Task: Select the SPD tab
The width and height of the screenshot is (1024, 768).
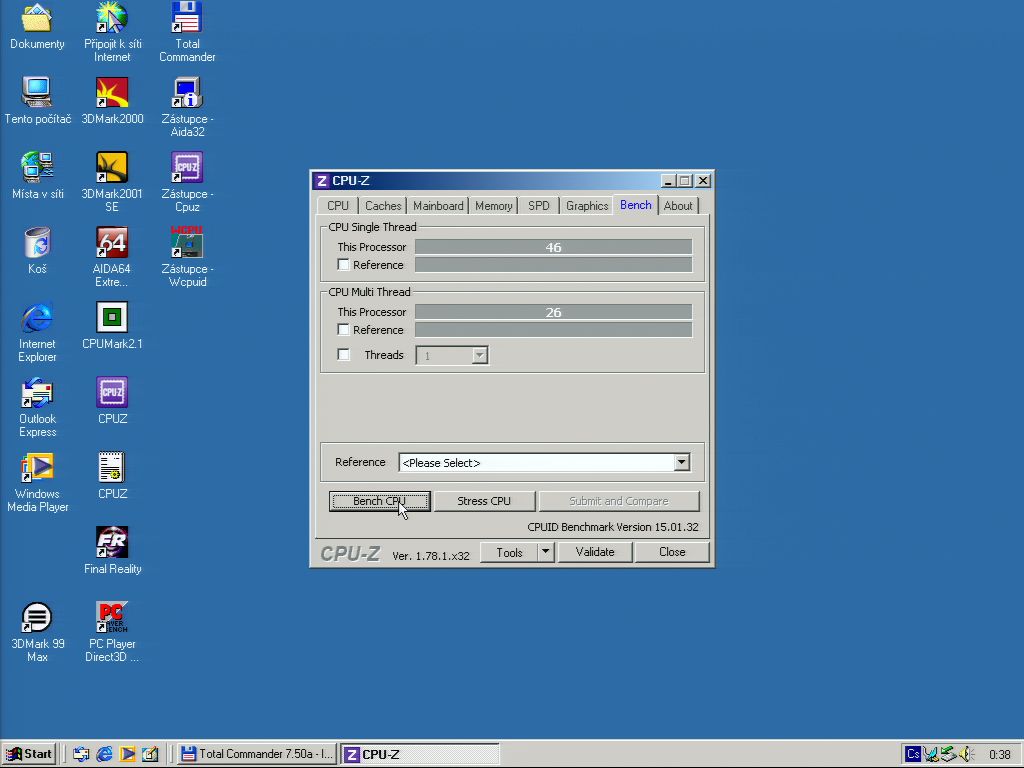Action: [x=539, y=206]
